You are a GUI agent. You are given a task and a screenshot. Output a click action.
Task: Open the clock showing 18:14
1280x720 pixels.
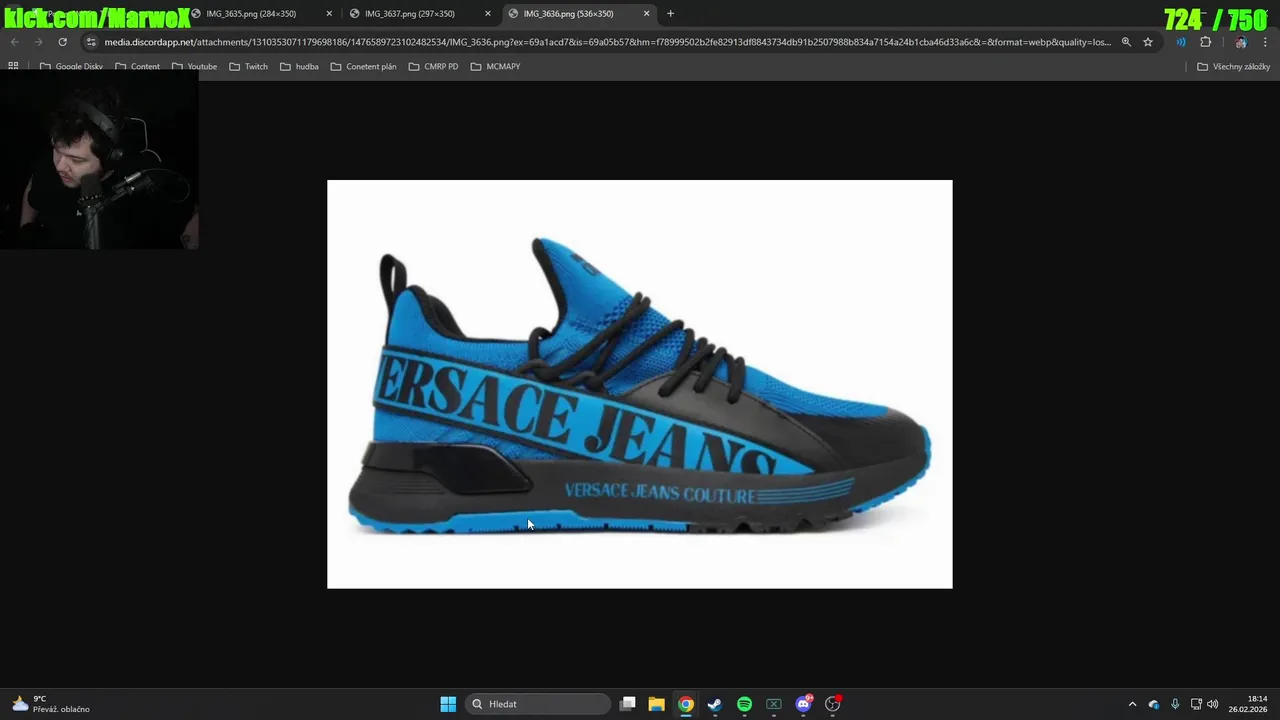pos(1248,704)
